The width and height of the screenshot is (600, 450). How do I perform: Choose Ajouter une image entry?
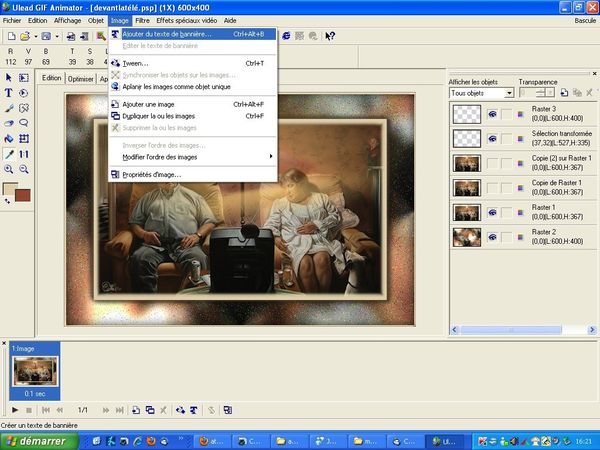click(193, 104)
